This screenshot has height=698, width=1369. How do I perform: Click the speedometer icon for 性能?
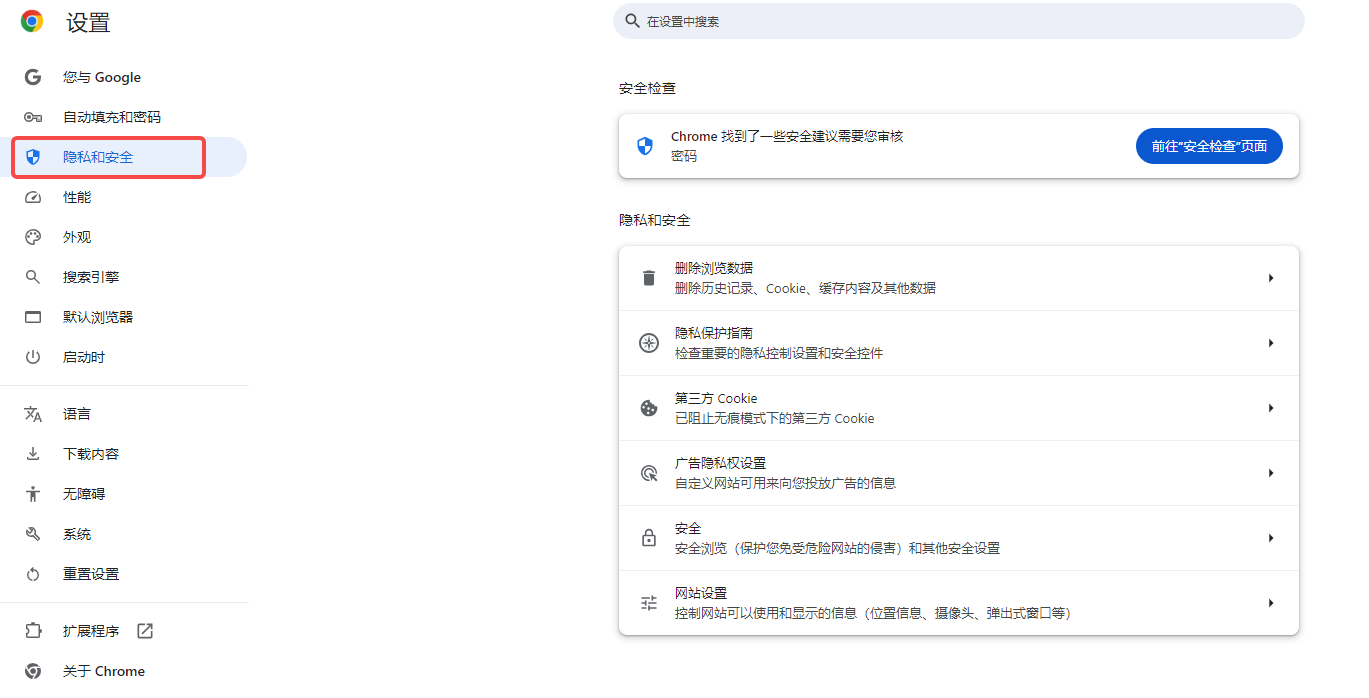click(x=33, y=197)
